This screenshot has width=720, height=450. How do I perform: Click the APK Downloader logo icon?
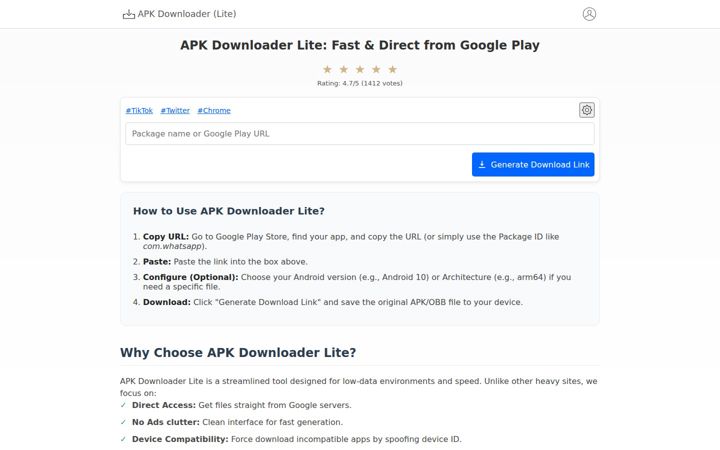point(129,14)
